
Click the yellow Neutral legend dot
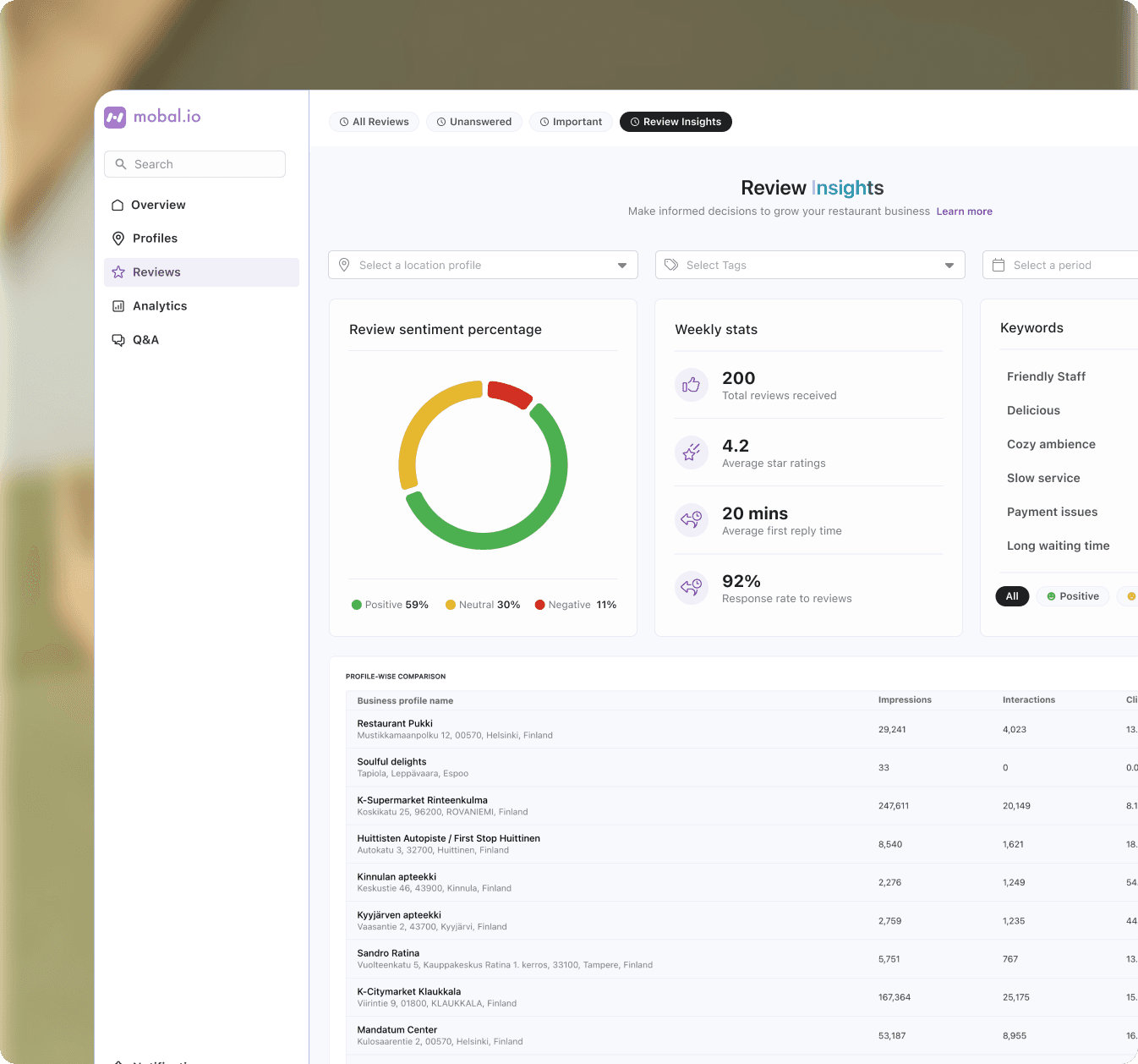451,605
